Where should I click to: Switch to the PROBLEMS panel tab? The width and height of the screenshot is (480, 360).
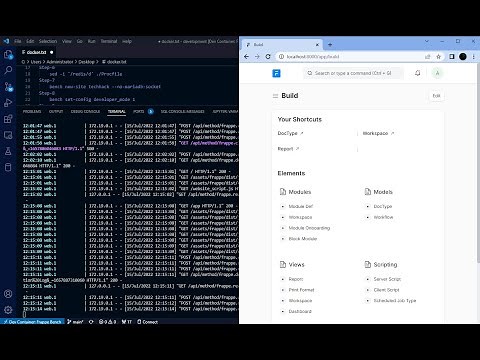32,111
